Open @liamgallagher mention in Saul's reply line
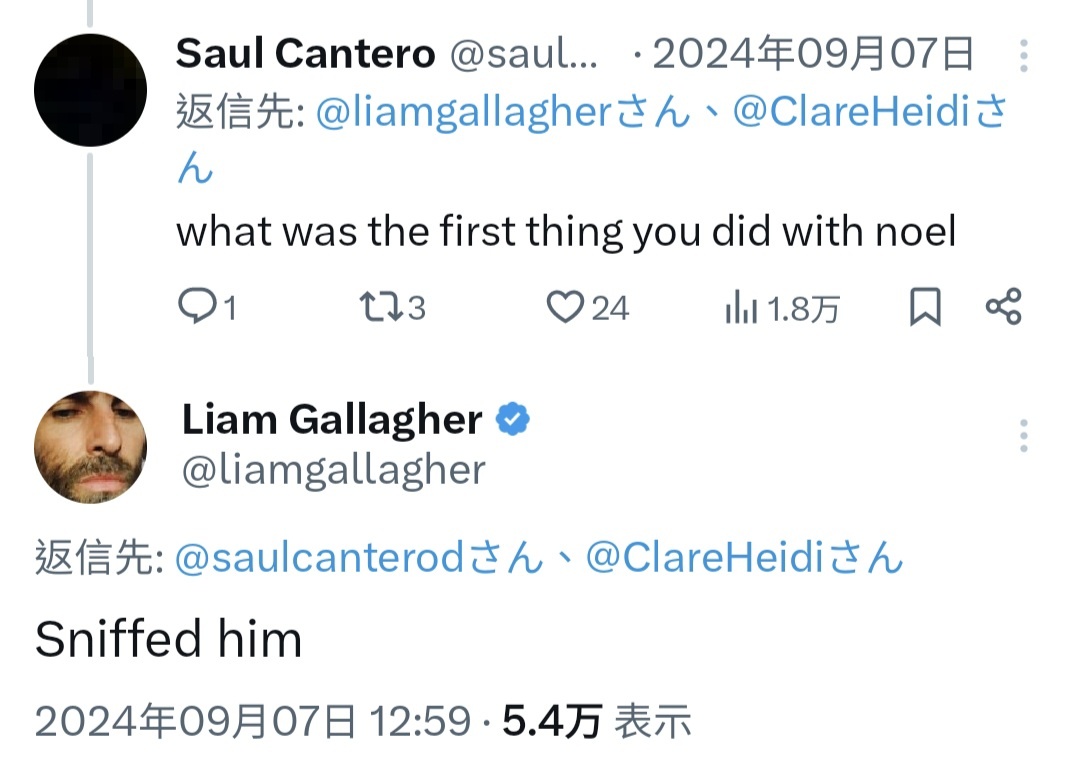 coord(464,112)
